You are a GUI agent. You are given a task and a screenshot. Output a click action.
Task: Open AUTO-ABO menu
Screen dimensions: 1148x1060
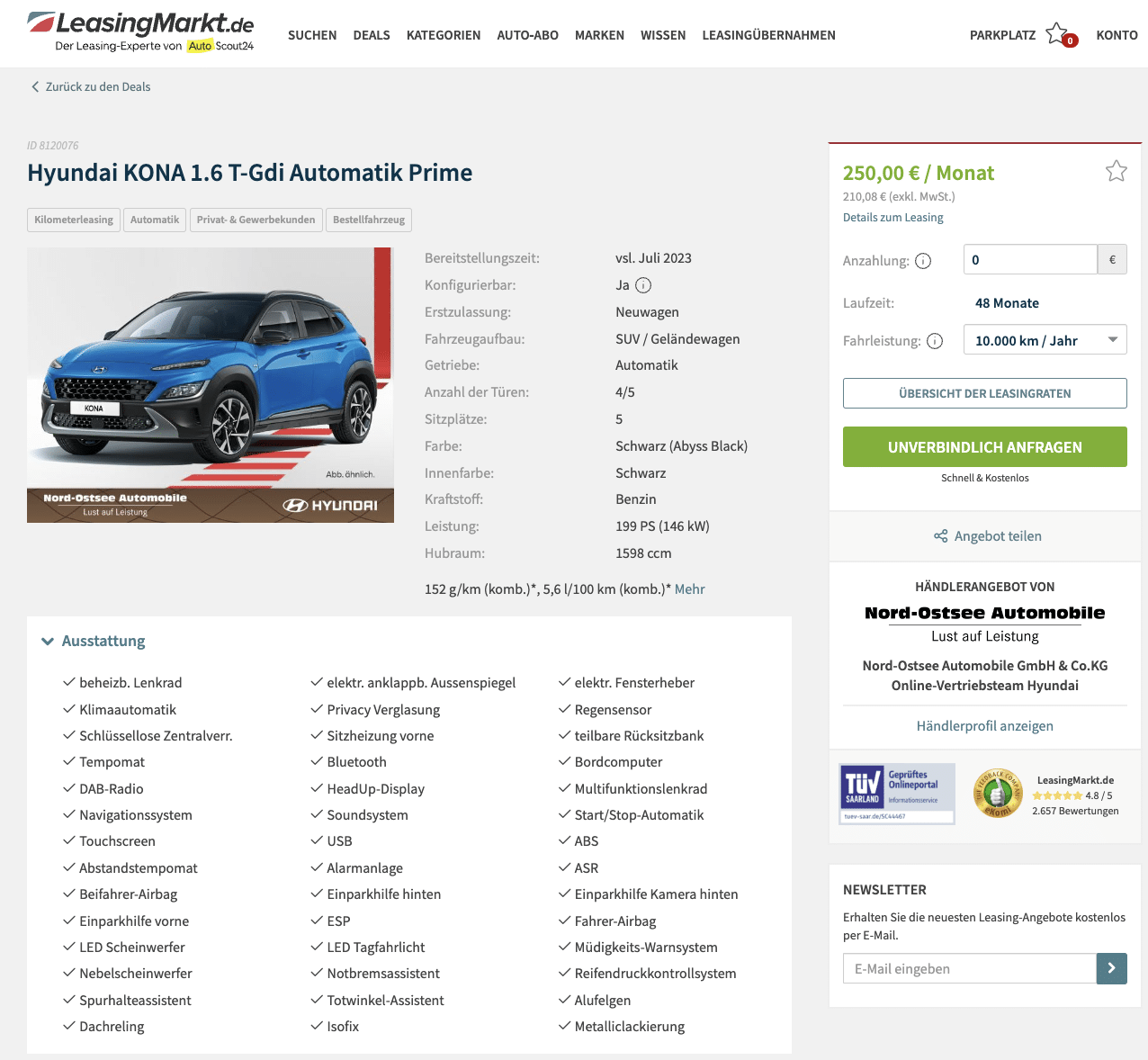tap(528, 35)
